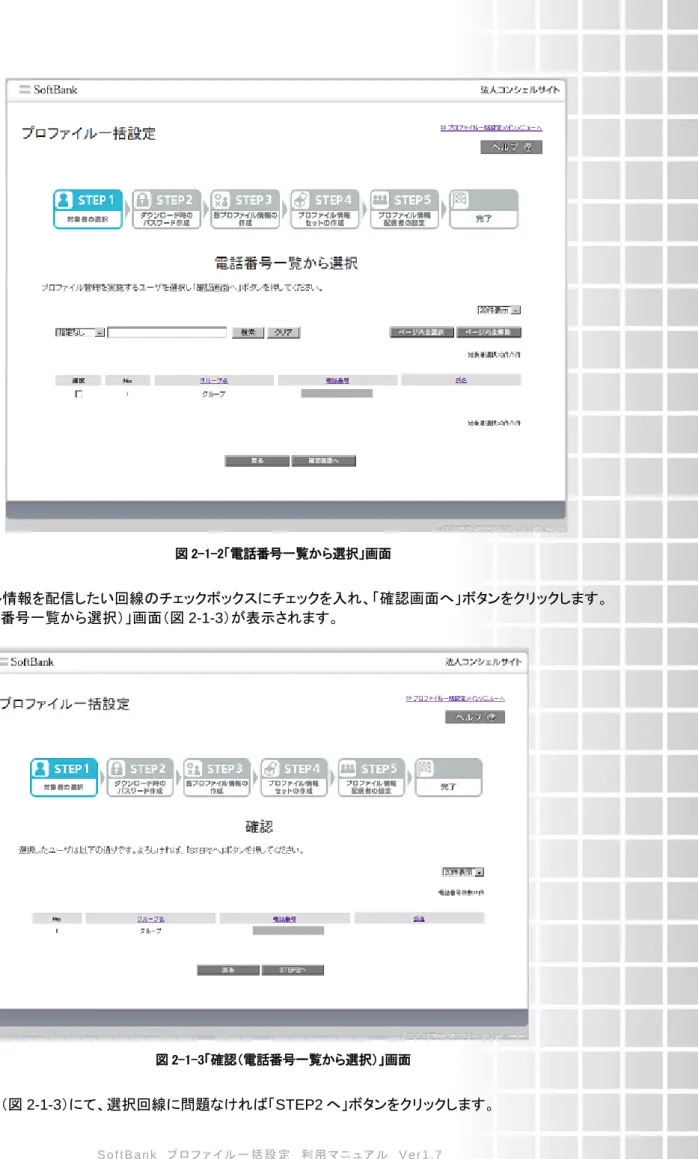698x1159 pixels.
Task: Click STEP 4 box icon on 確認 screen
Action: pos(271,769)
